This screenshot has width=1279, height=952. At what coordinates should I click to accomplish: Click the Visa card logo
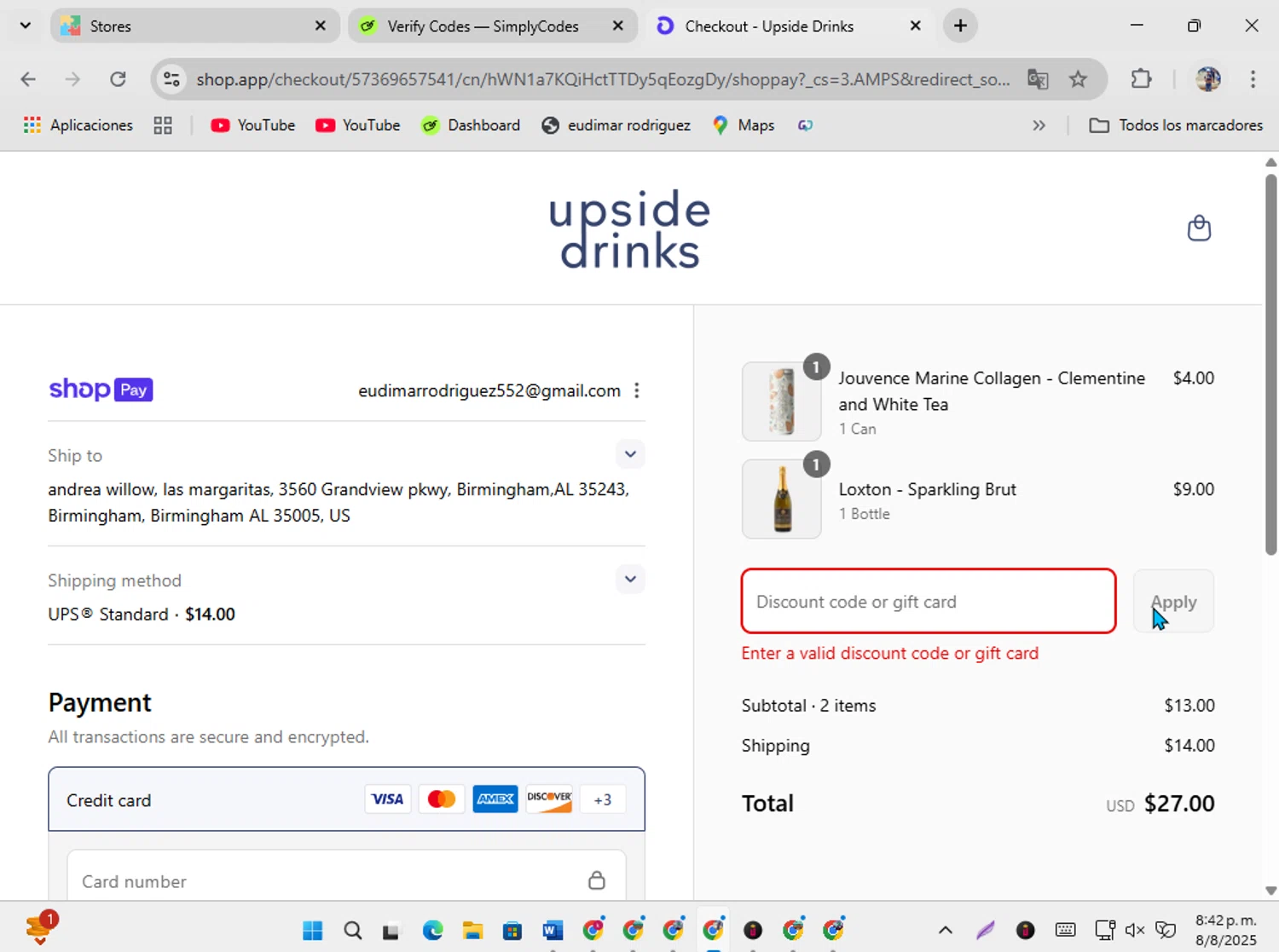pos(387,799)
